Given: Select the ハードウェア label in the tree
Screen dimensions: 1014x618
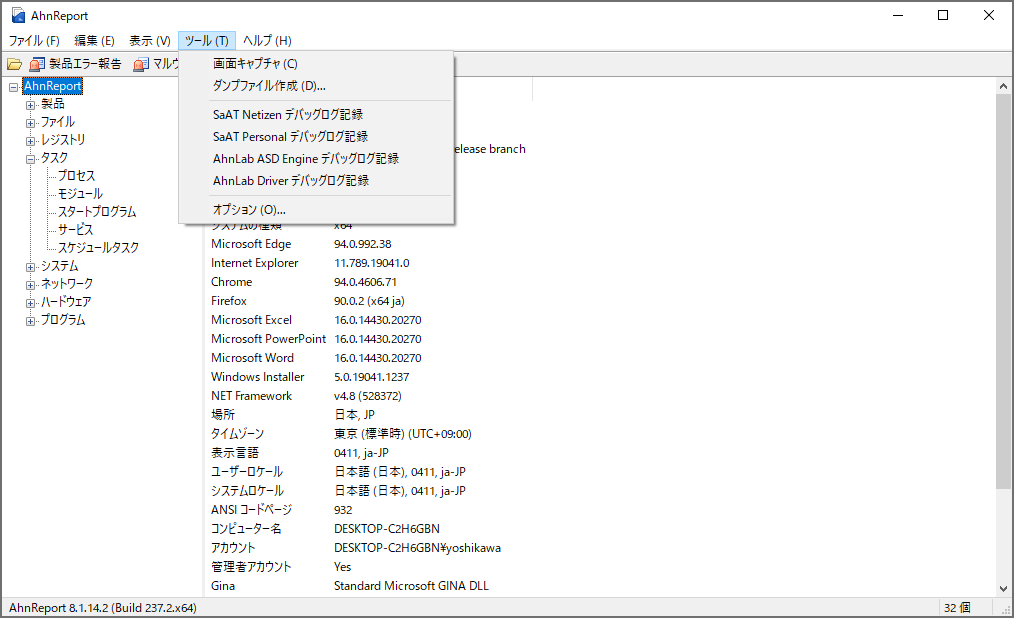Looking at the screenshot, I should 66,302.
